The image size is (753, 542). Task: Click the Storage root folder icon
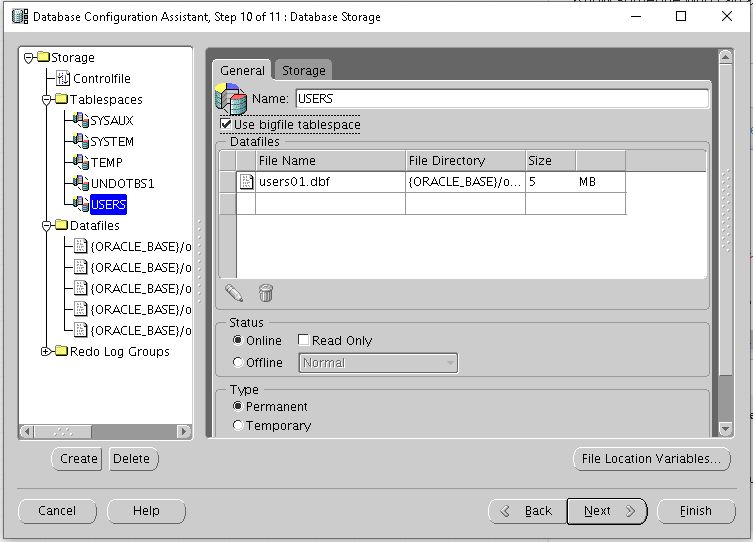pyautogui.click(x=43, y=57)
